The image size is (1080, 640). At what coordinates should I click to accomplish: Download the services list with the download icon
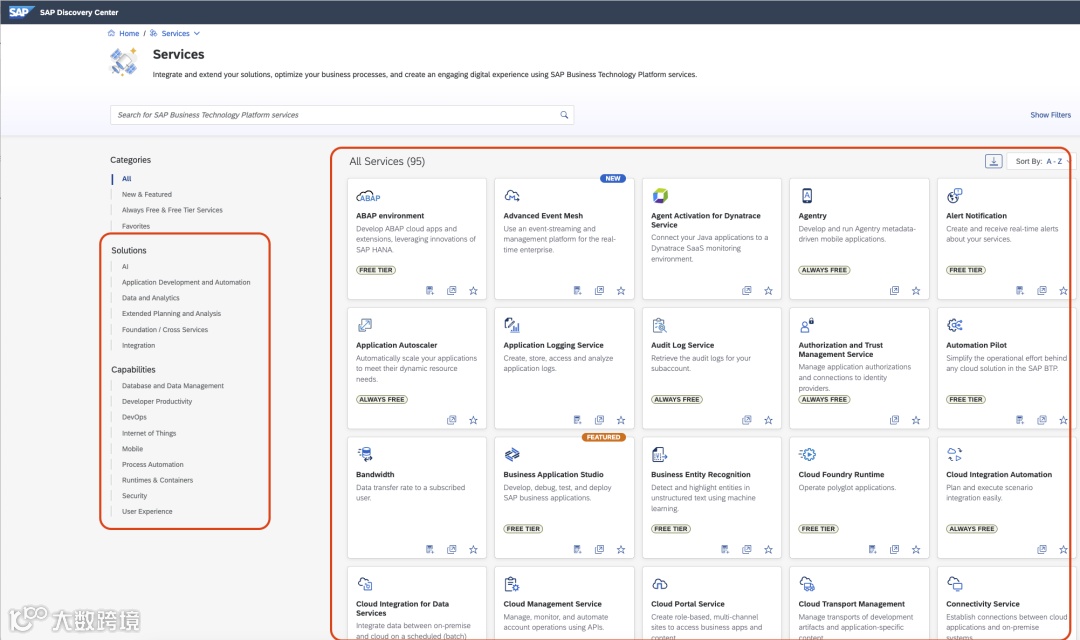[x=993, y=161]
